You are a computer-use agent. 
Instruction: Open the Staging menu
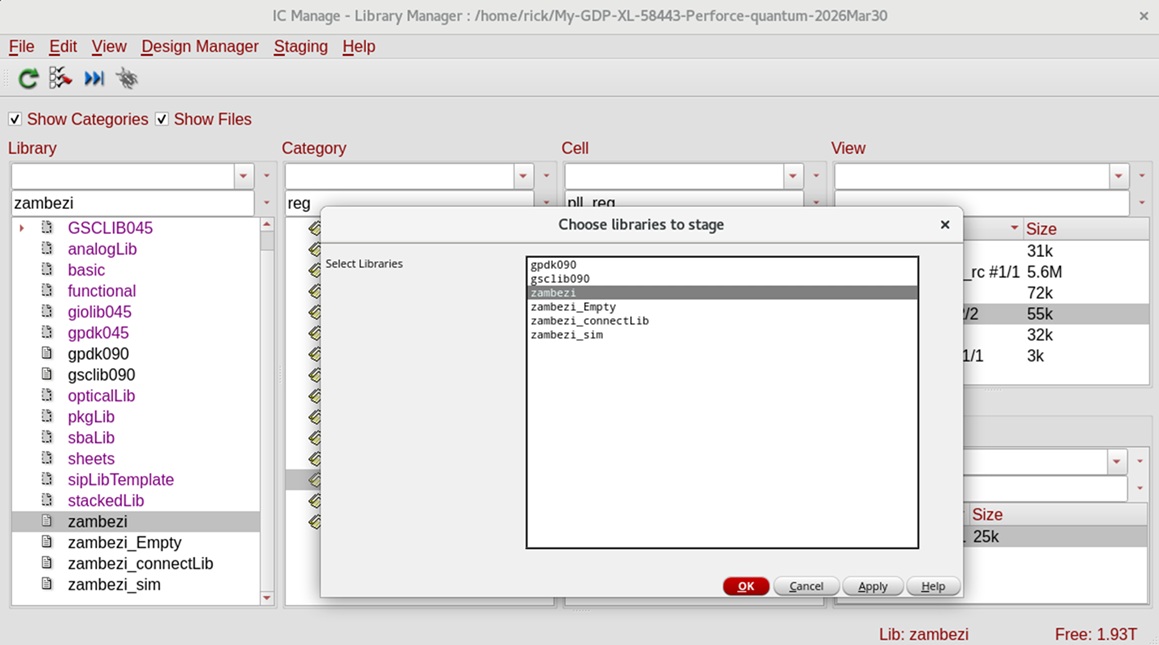click(x=301, y=47)
